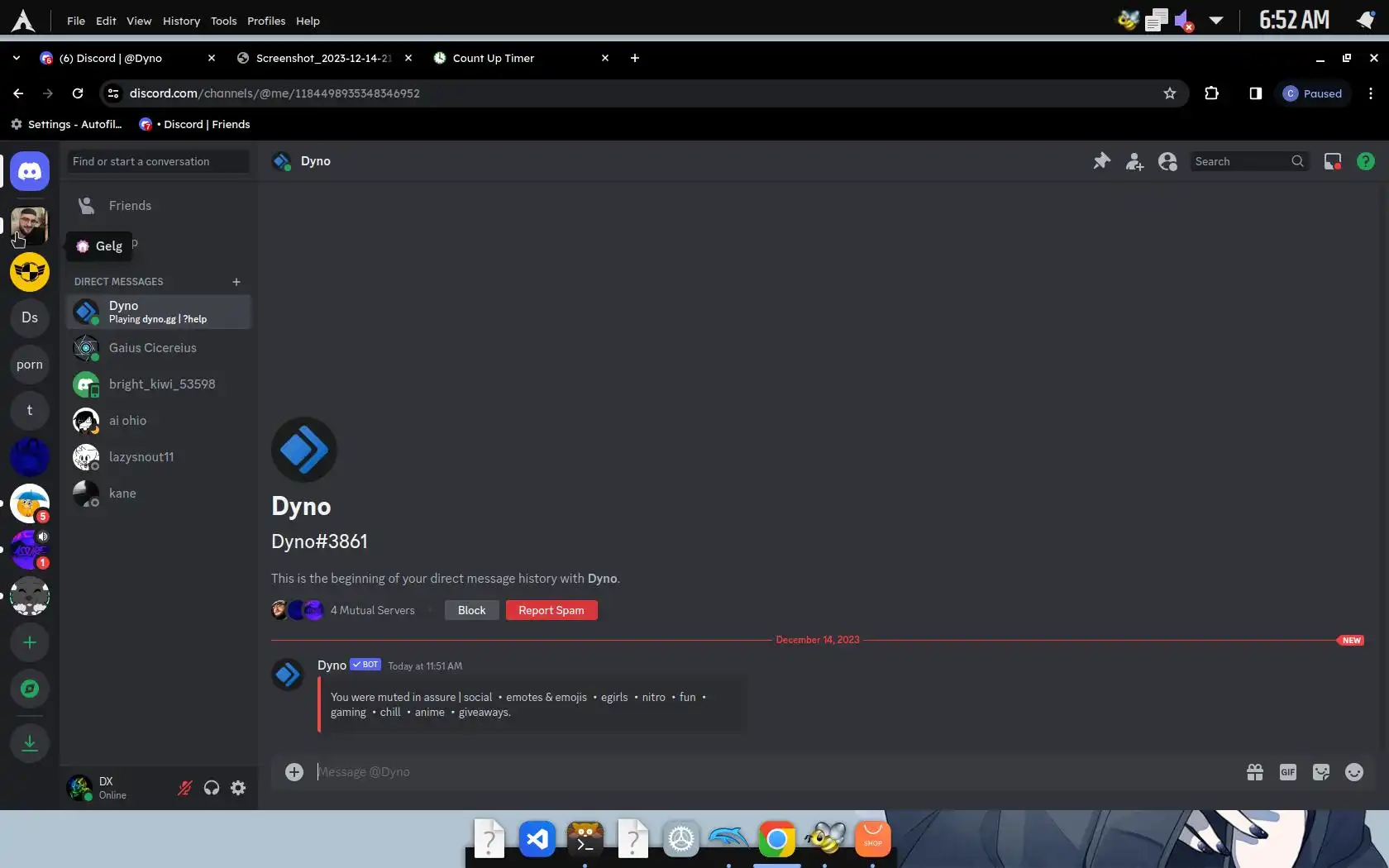1389x868 pixels.
Task: Click Find or start a conversation field
Action: coord(158,161)
